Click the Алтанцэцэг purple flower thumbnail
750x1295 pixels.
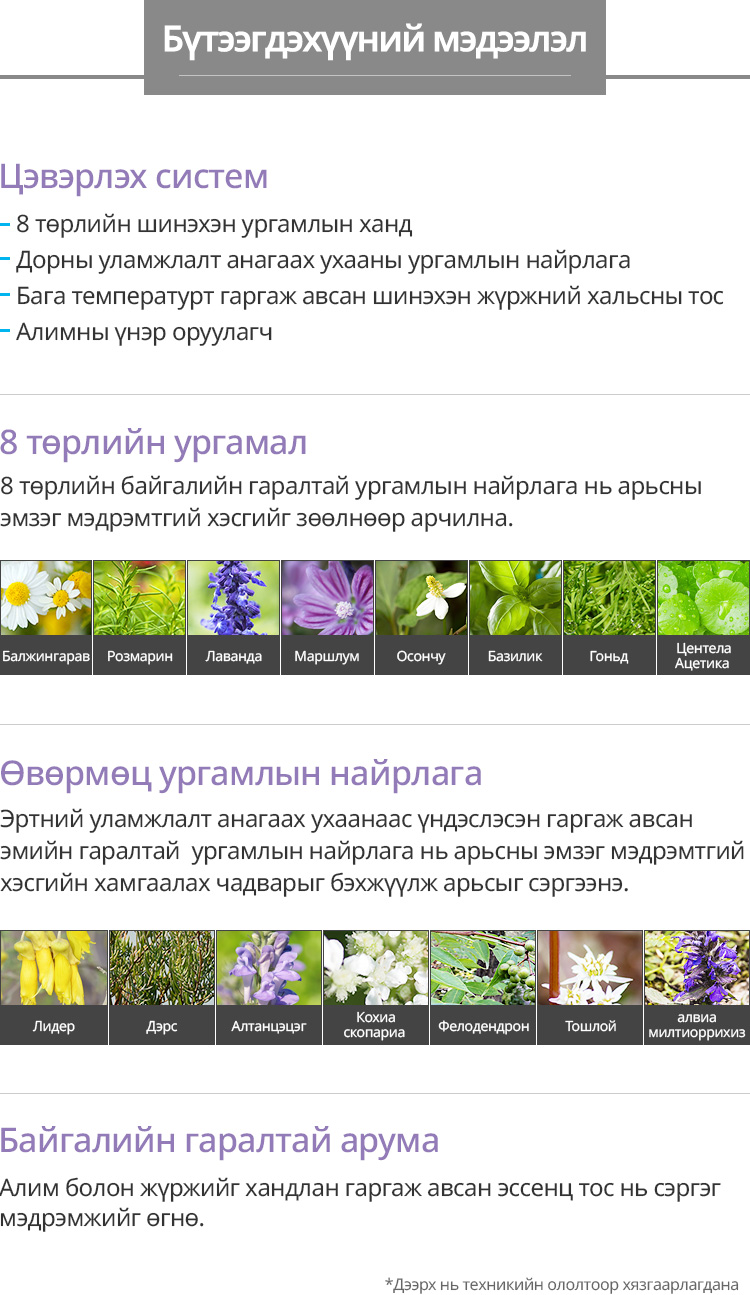[x=268, y=968]
